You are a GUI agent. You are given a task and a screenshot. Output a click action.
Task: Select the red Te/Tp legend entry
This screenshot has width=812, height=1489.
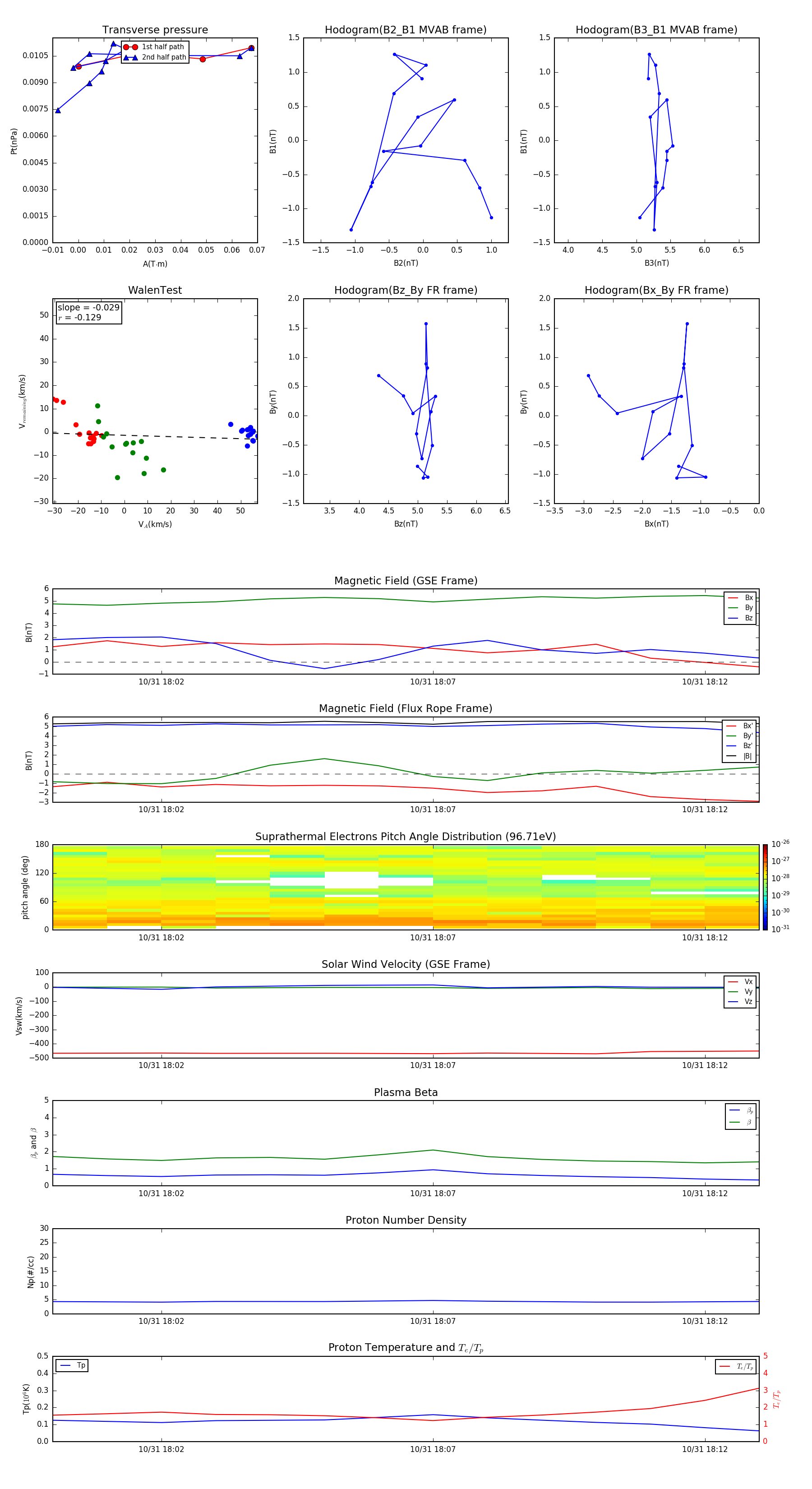point(736,1366)
